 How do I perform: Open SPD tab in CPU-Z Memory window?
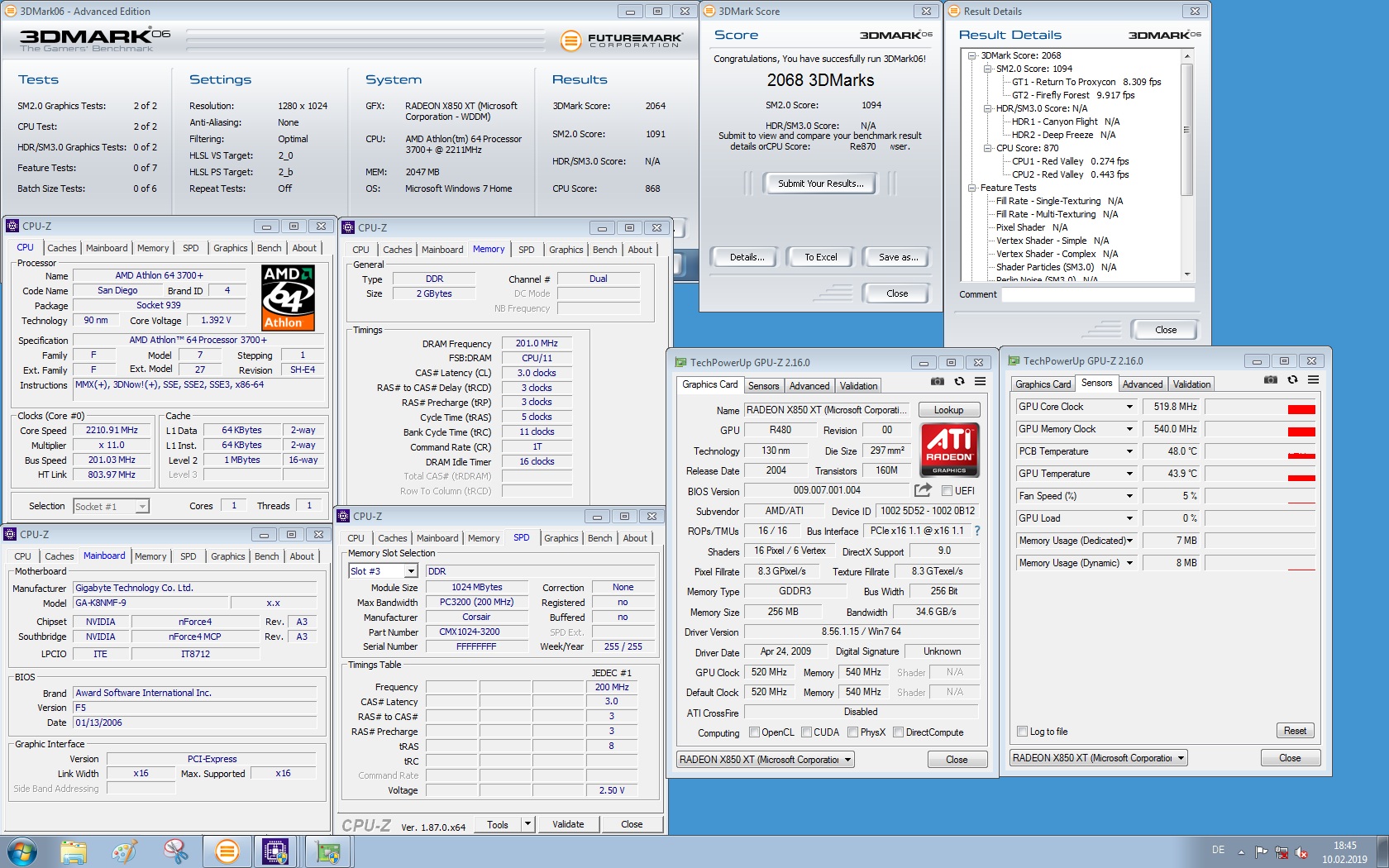click(527, 250)
